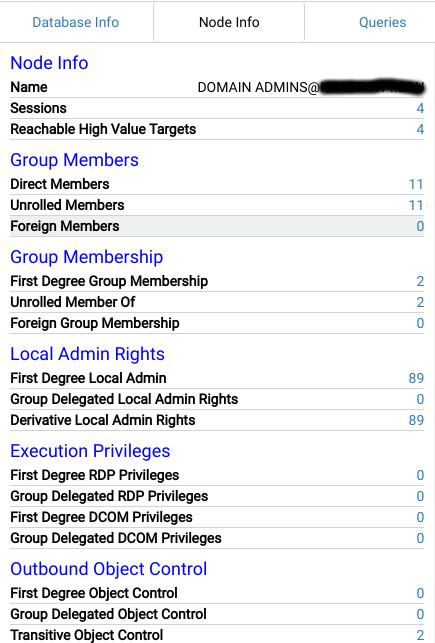Viewport: 435px width, 643px height.
Task: Collapse the Group Members section heading
Action: click(x=74, y=160)
